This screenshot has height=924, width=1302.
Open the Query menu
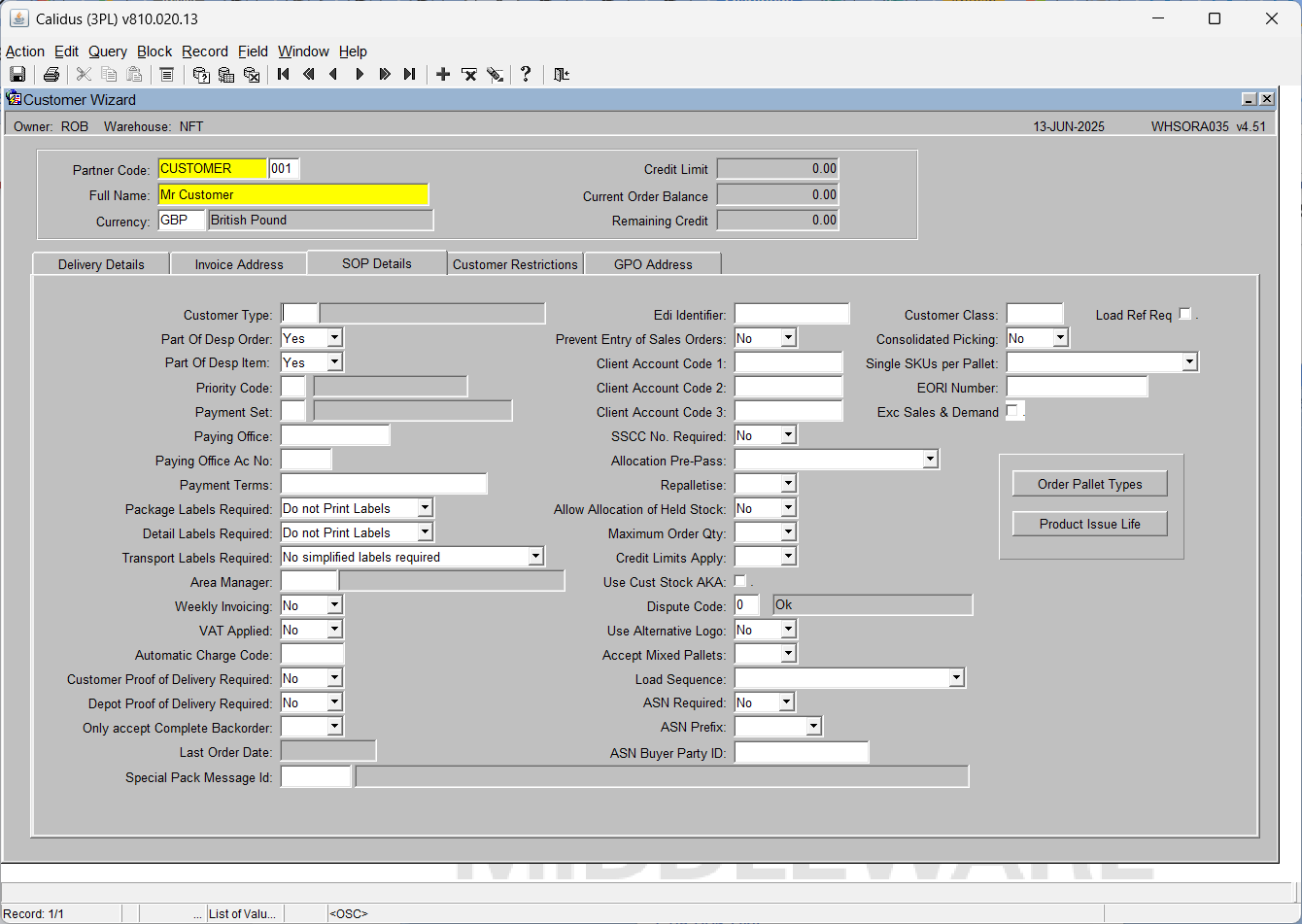[108, 51]
